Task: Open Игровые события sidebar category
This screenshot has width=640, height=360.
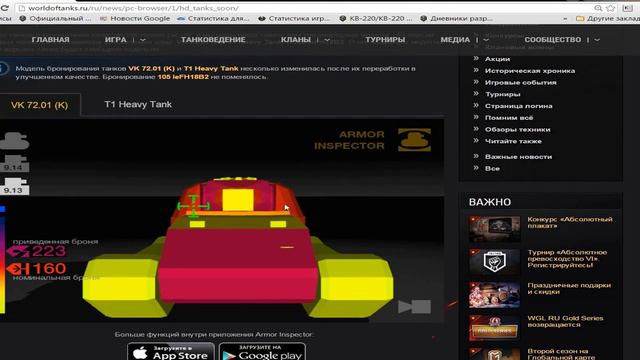Action: click(x=520, y=82)
